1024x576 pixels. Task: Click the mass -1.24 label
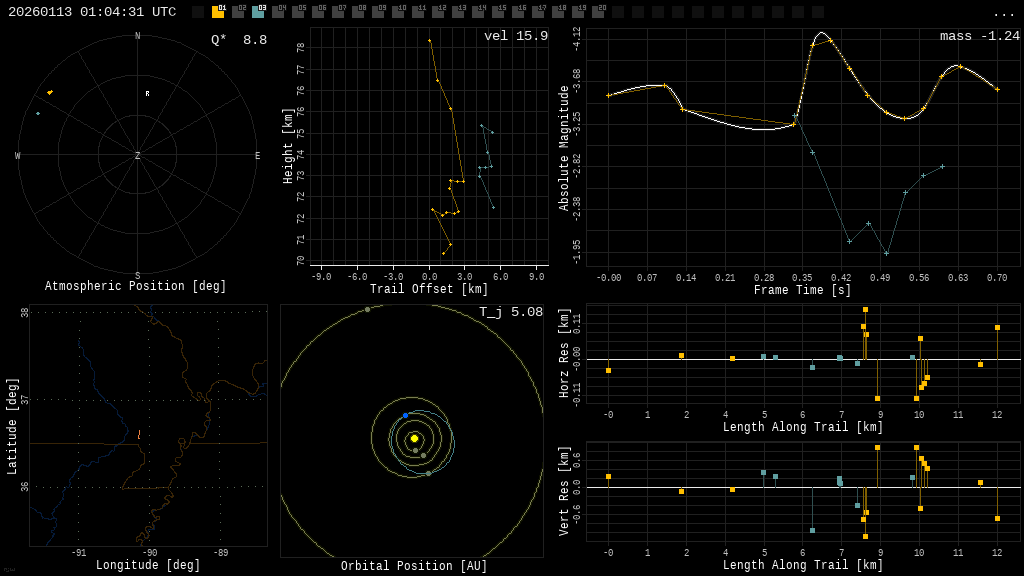tap(979, 36)
